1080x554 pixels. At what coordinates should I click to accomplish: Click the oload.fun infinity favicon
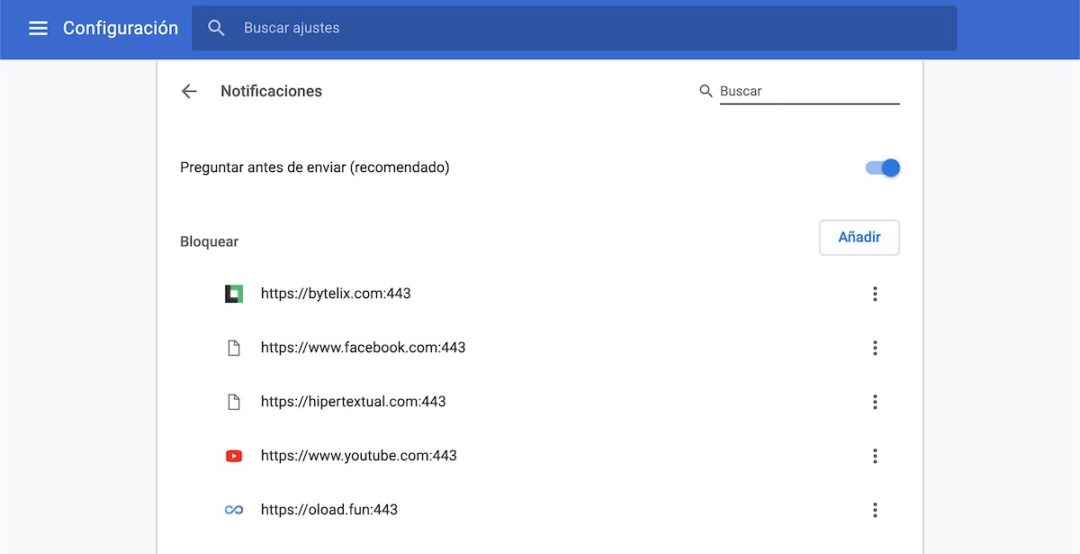click(234, 510)
